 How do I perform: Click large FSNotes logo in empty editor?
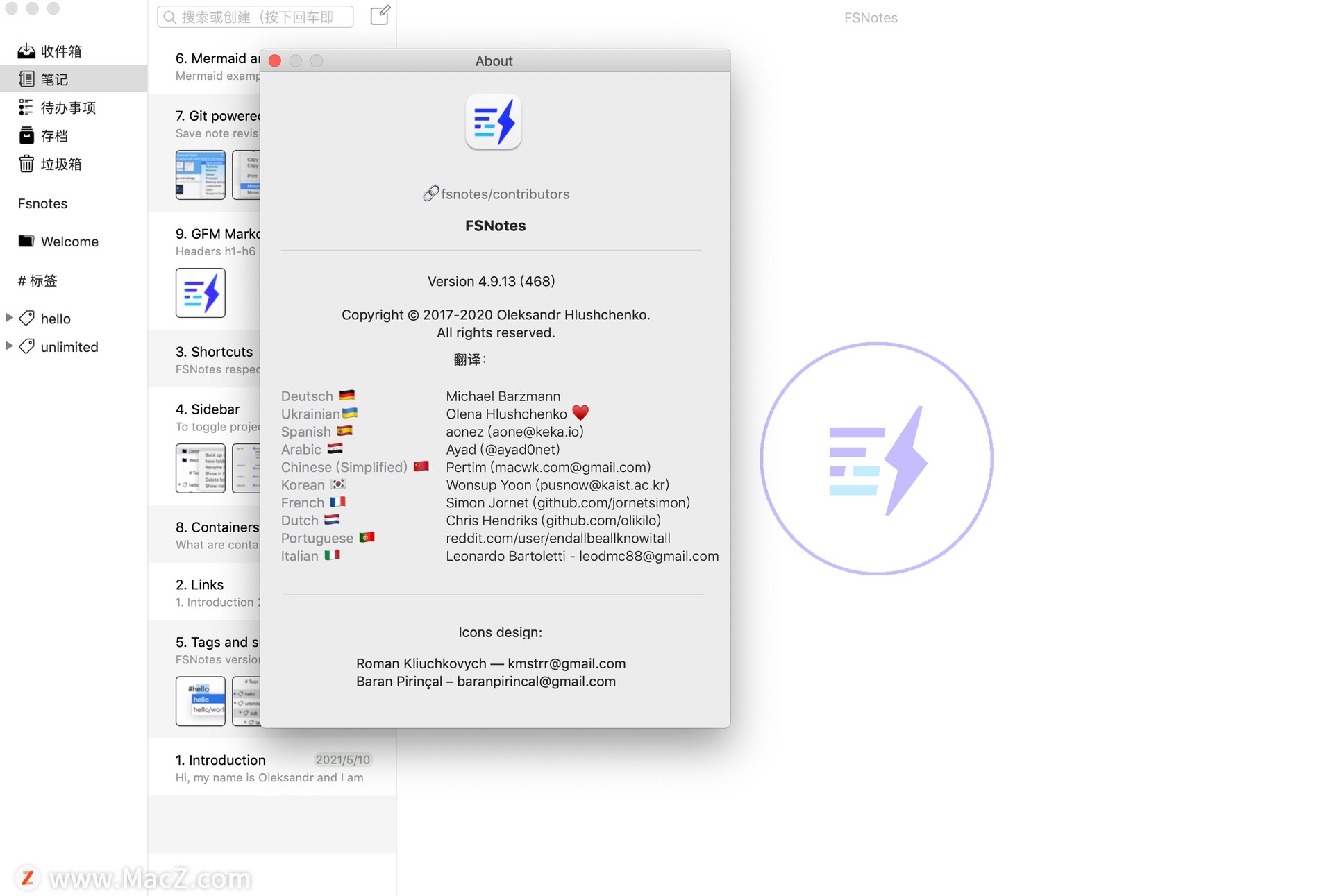877,459
